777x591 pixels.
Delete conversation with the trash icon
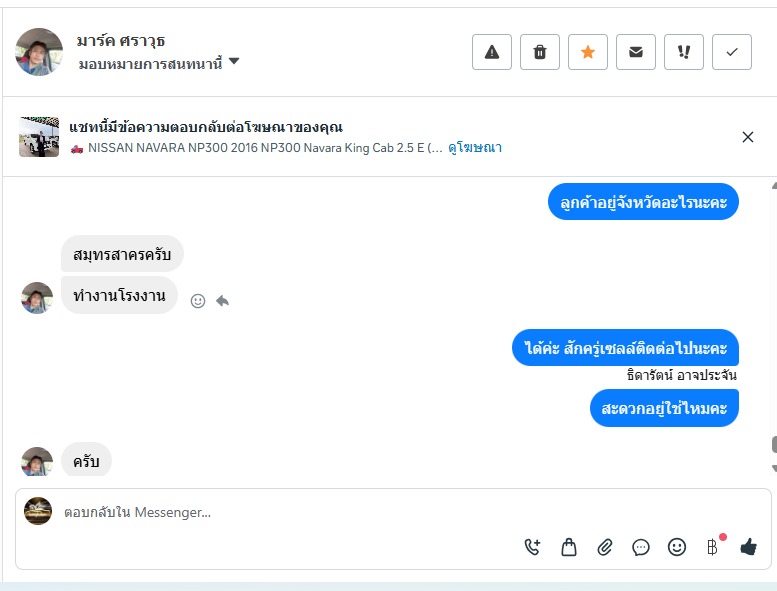coord(540,52)
